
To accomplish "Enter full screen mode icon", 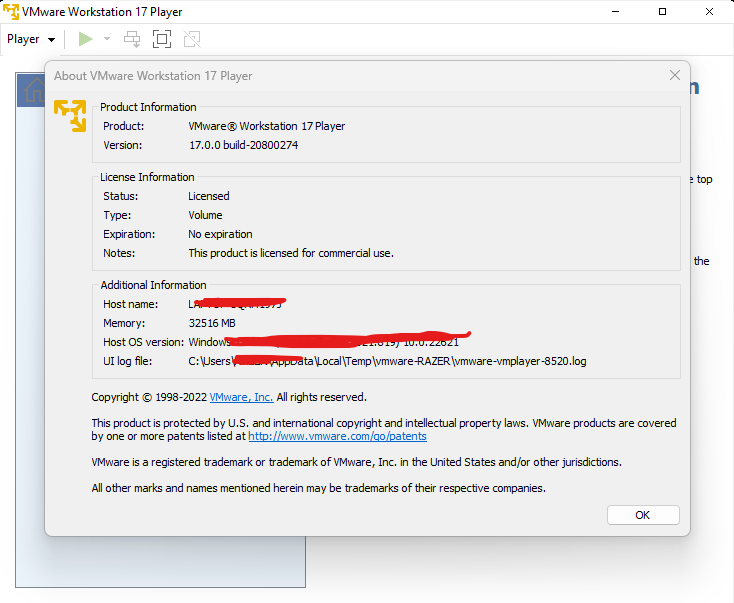I will point(162,39).
